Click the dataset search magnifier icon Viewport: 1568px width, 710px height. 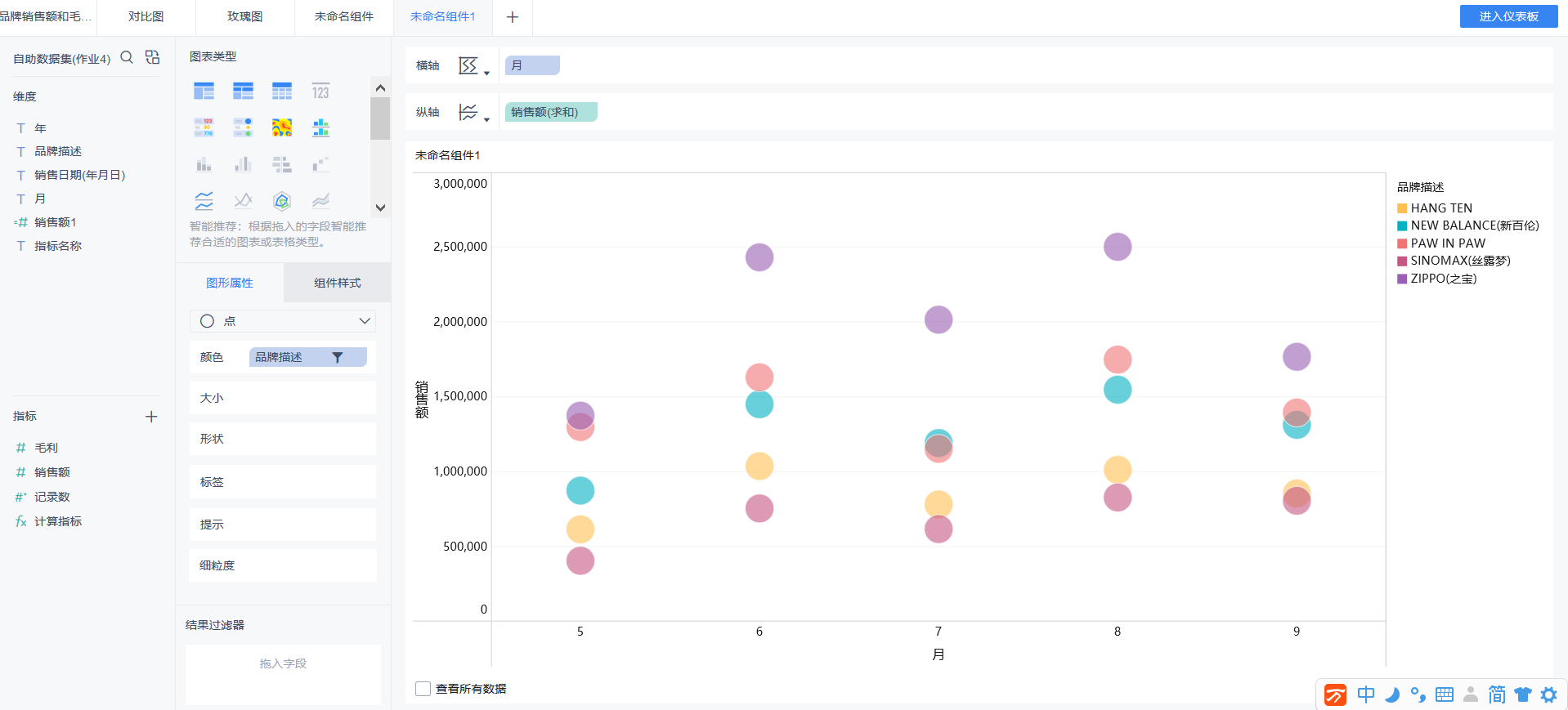127,57
